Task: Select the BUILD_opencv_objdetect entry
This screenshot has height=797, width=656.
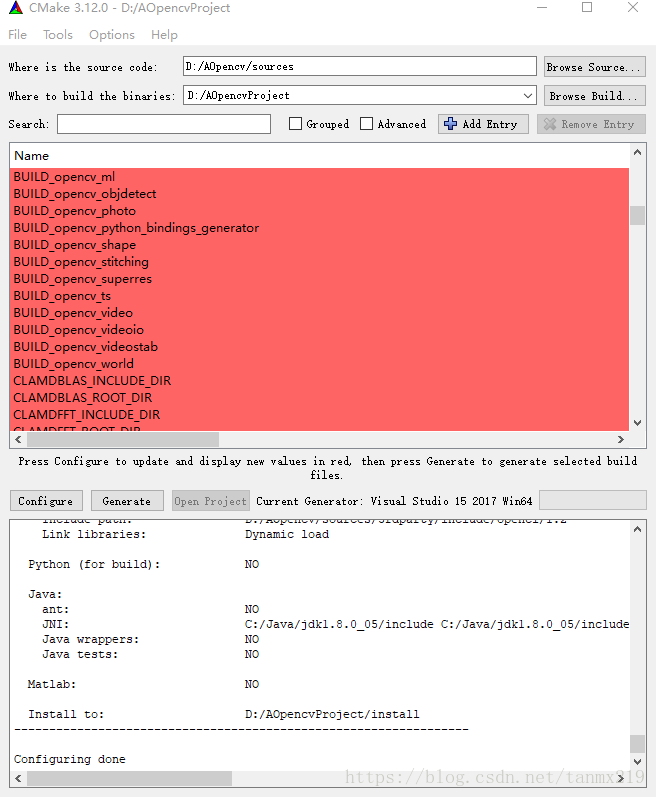Action: (x=319, y=194)
